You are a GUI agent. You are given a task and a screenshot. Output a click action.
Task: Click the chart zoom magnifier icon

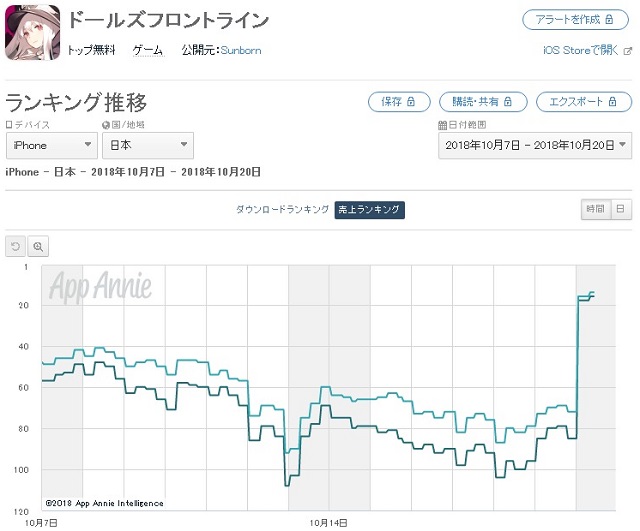(x=38, y=247)
